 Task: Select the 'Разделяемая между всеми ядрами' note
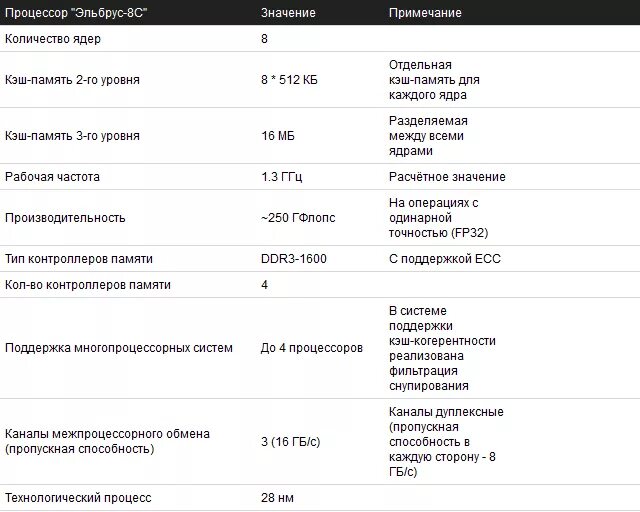click(428, 136)
